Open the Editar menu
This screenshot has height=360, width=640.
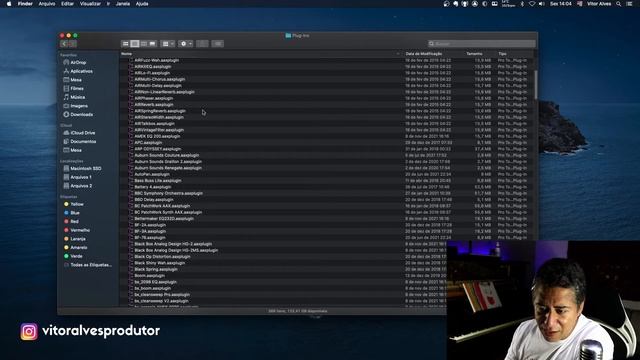(67, 4)
